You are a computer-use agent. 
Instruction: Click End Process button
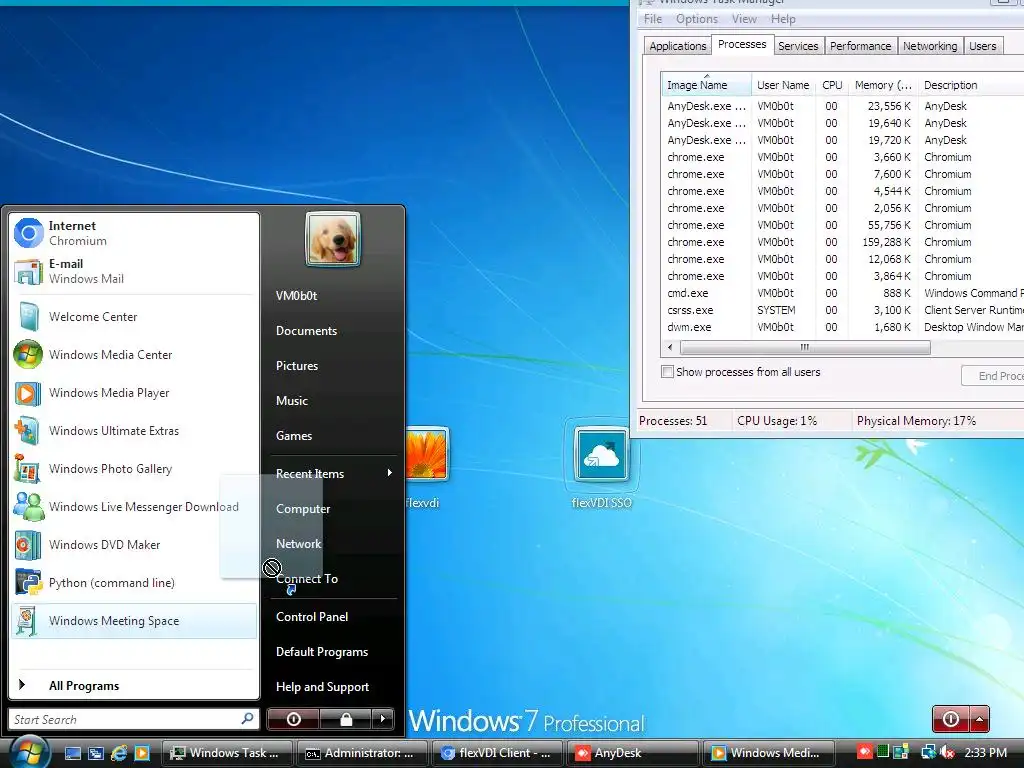coord(993,376)
